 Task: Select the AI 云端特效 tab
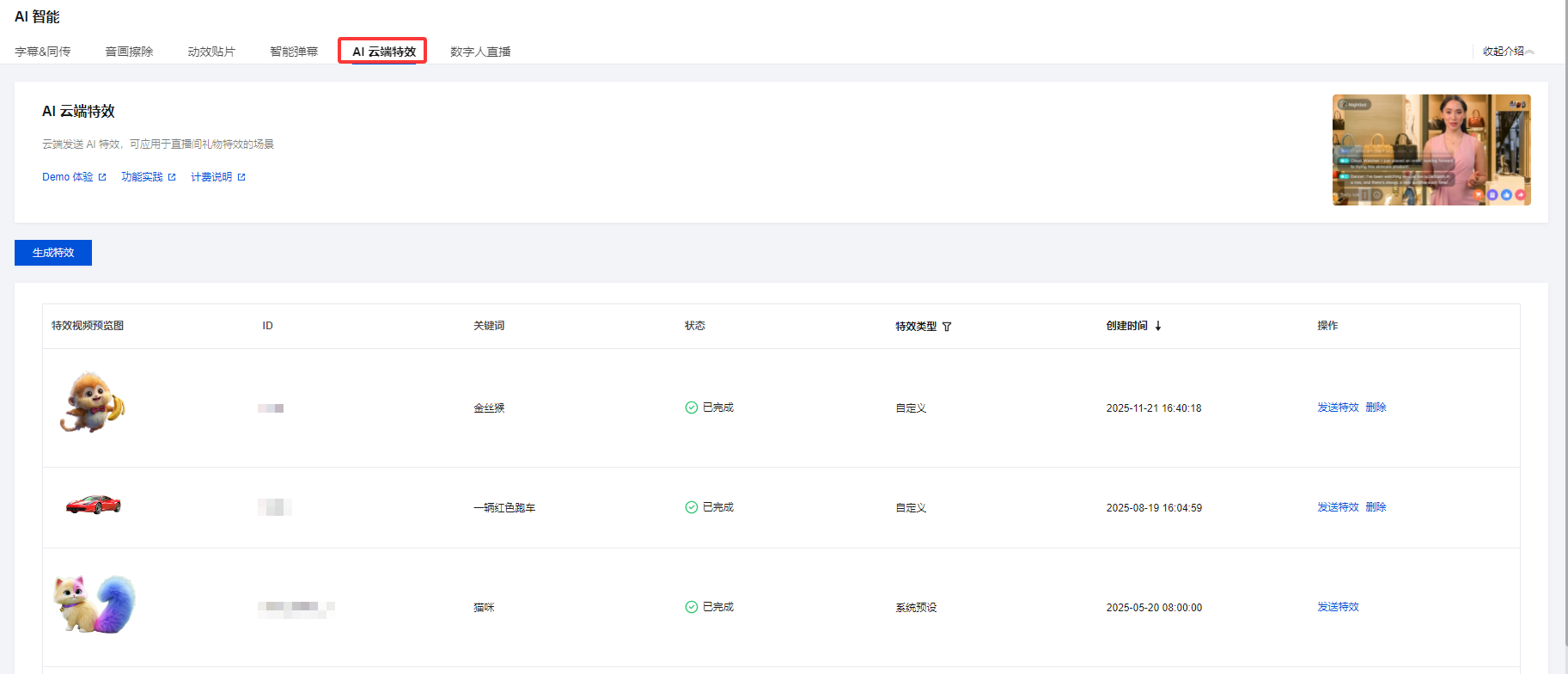point(383,52)
